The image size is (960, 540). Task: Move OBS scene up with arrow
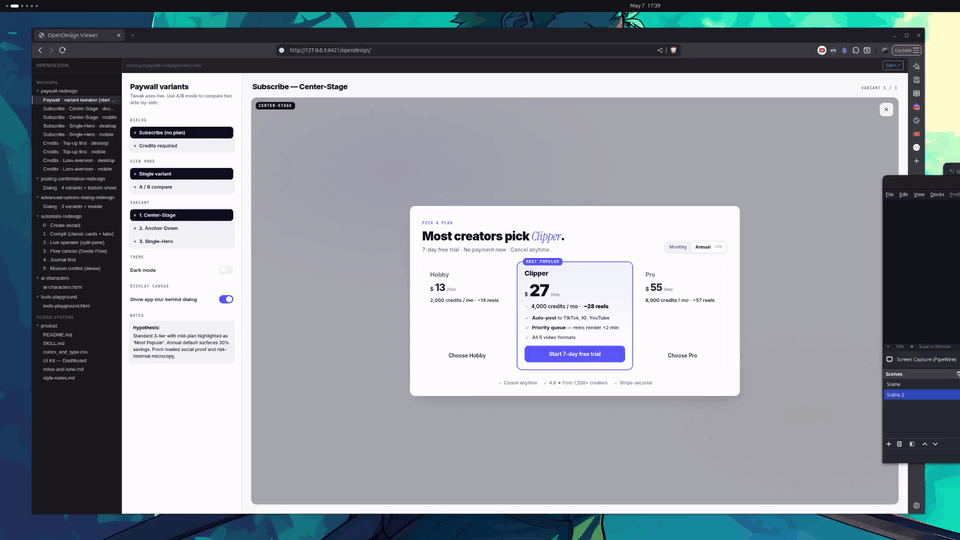[924, 444]
